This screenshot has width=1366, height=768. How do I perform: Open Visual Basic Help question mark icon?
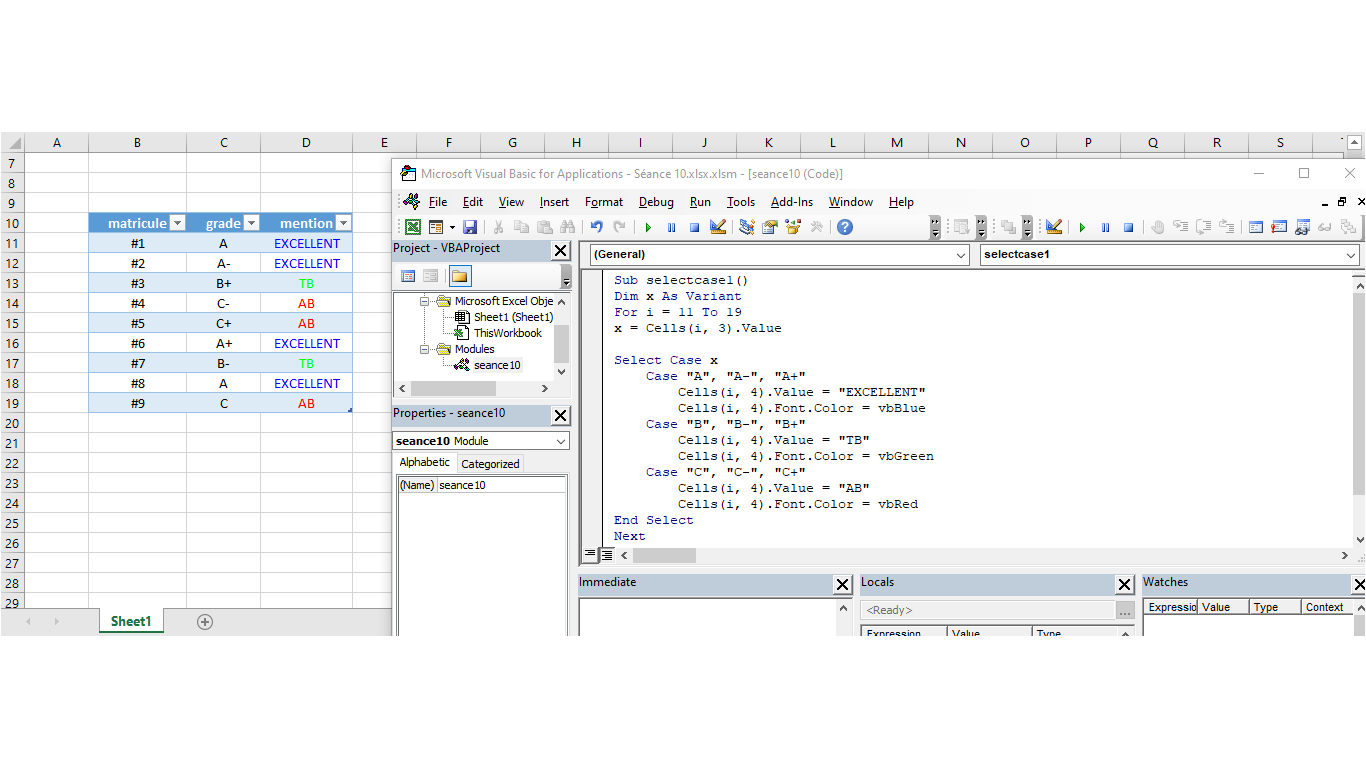pyautogui.click(x=845, y=227)
